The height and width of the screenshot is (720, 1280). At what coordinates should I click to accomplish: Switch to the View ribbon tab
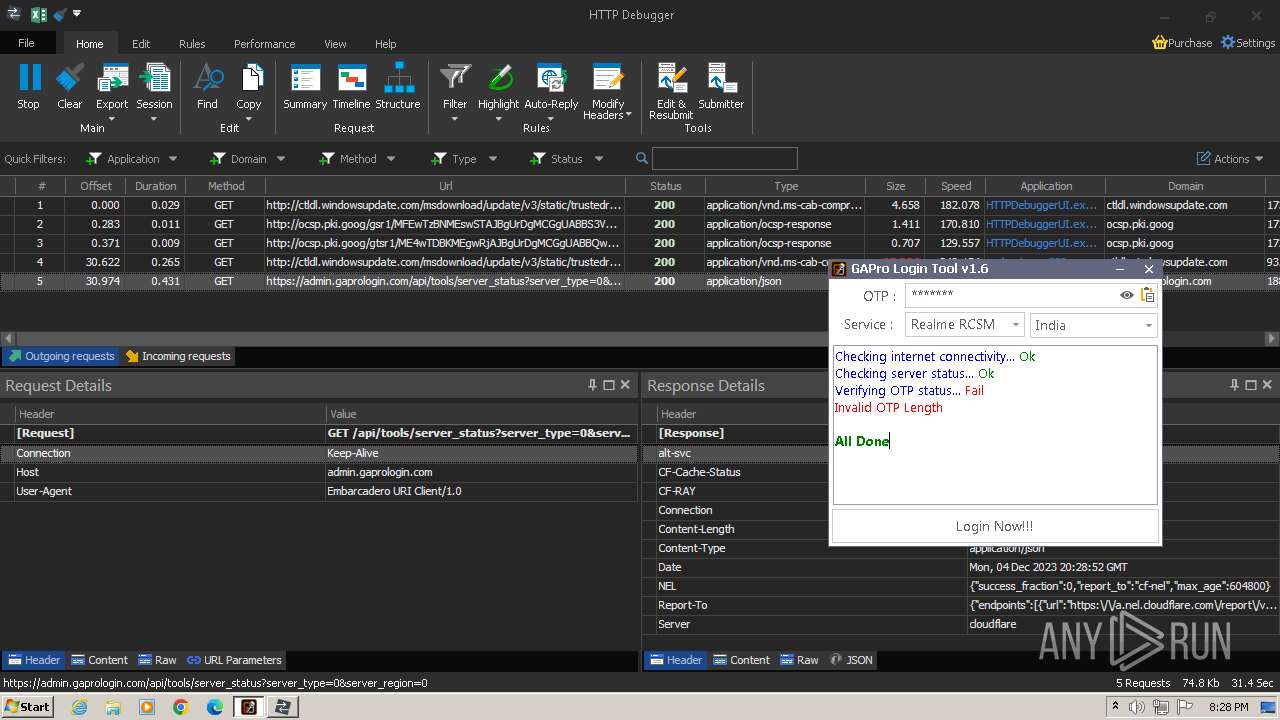point(335,44)
